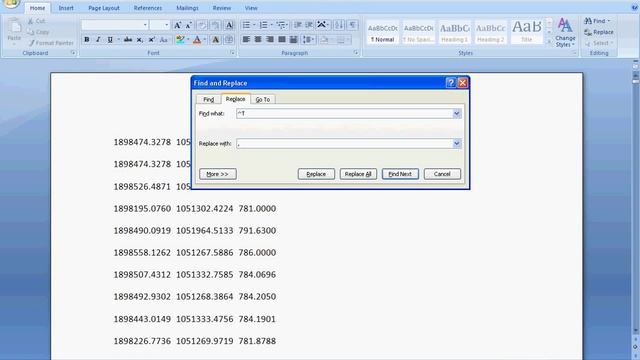Open the Bullets list icon
The height and width of the screenshot is (360, 640).
pos(246,25)
